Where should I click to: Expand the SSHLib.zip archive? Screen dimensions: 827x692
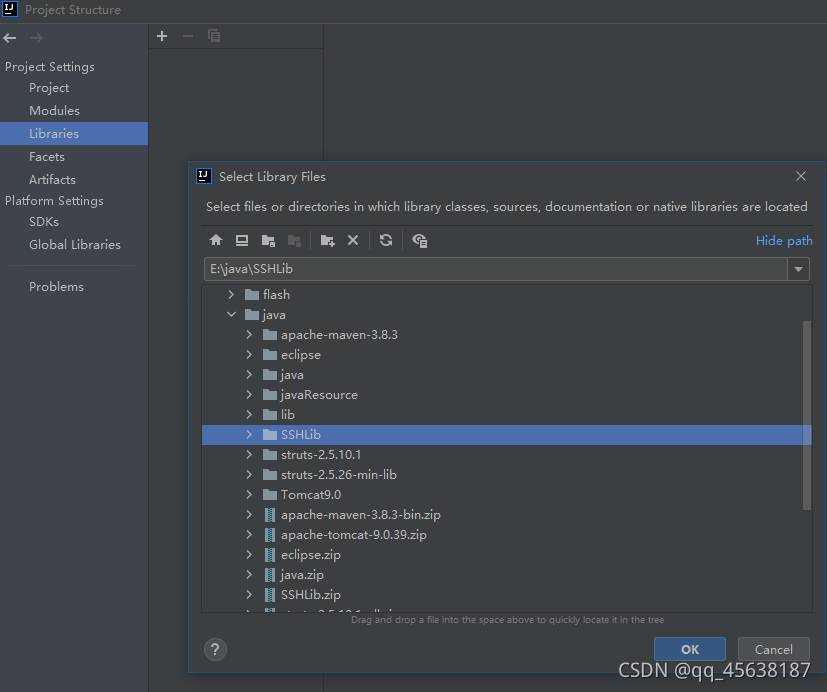coord(249,595)
